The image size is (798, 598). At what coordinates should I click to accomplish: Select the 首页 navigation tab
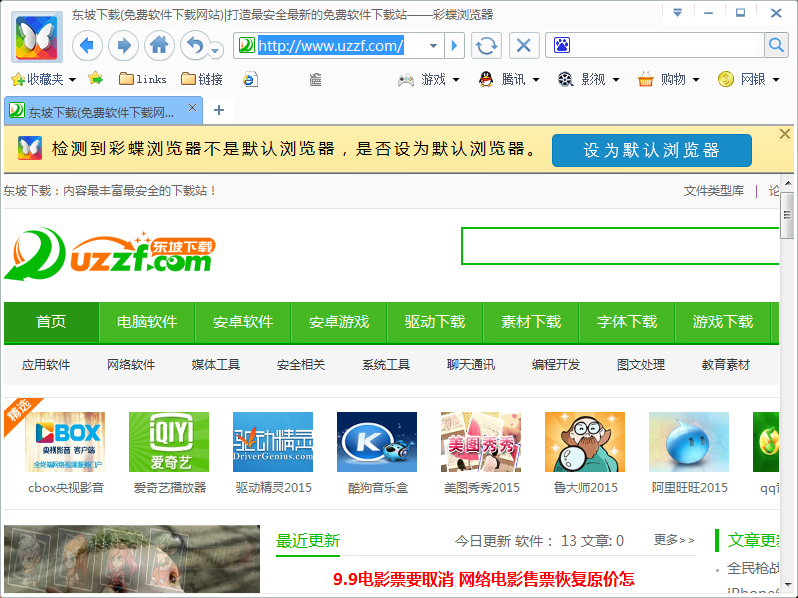(x=51, y=322)
